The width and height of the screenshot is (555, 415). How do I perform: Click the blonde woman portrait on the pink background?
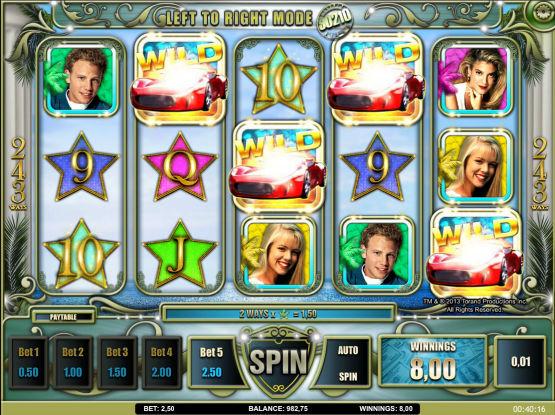[474, 79]
